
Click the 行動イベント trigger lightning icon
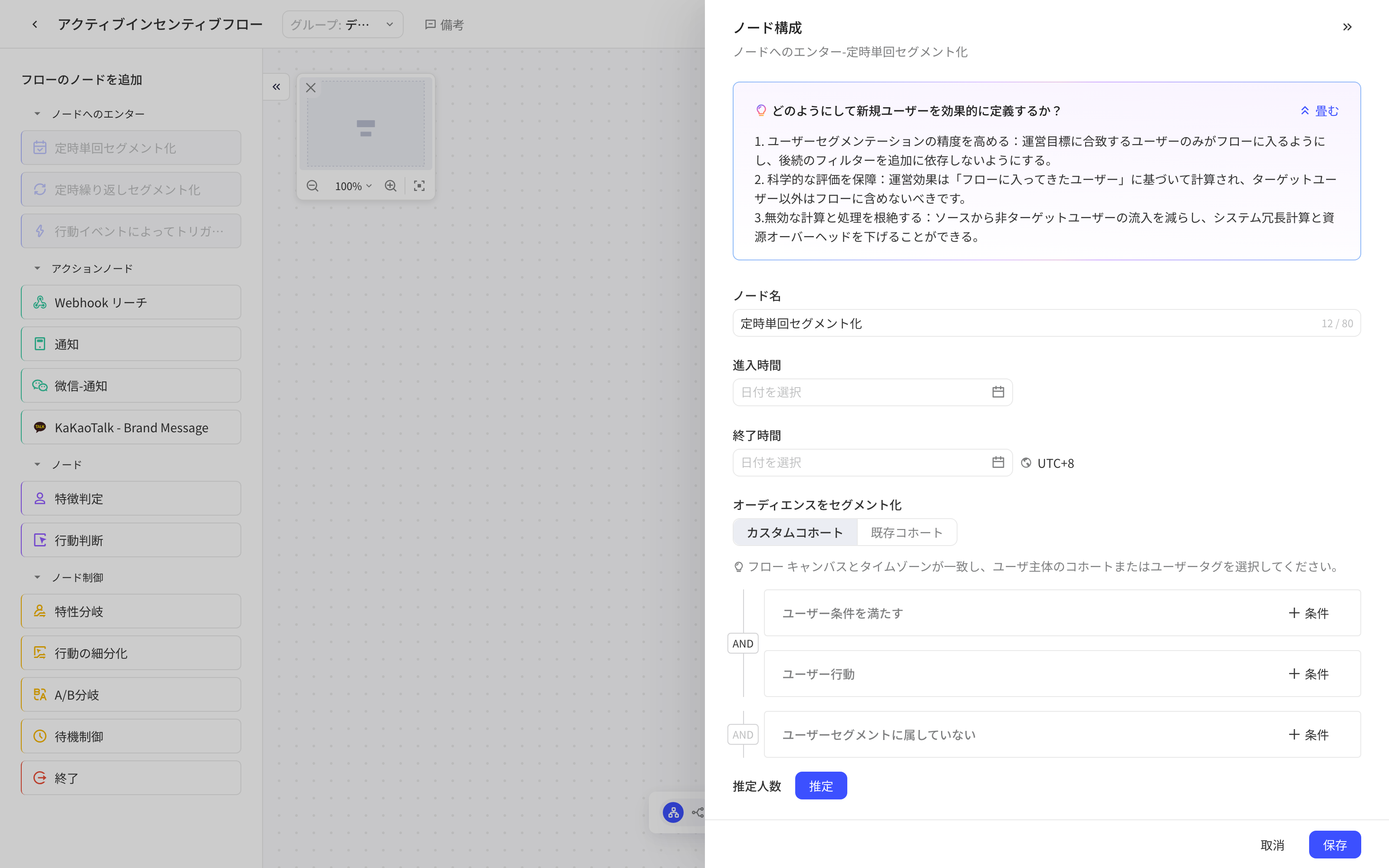pos(39,231)
